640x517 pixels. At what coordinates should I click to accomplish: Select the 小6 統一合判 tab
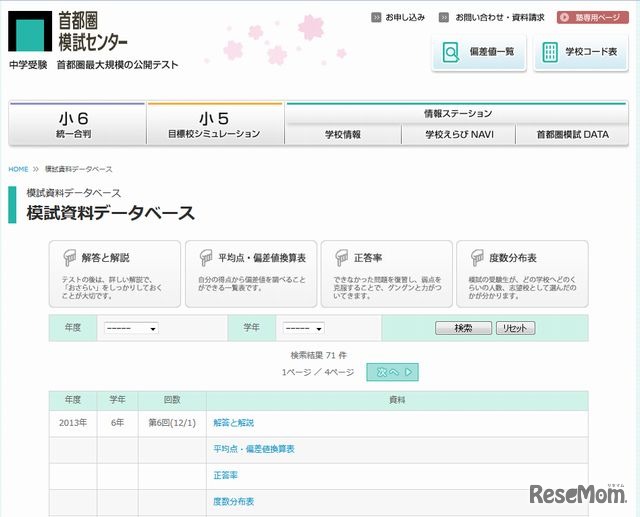(x=77, y=124)
